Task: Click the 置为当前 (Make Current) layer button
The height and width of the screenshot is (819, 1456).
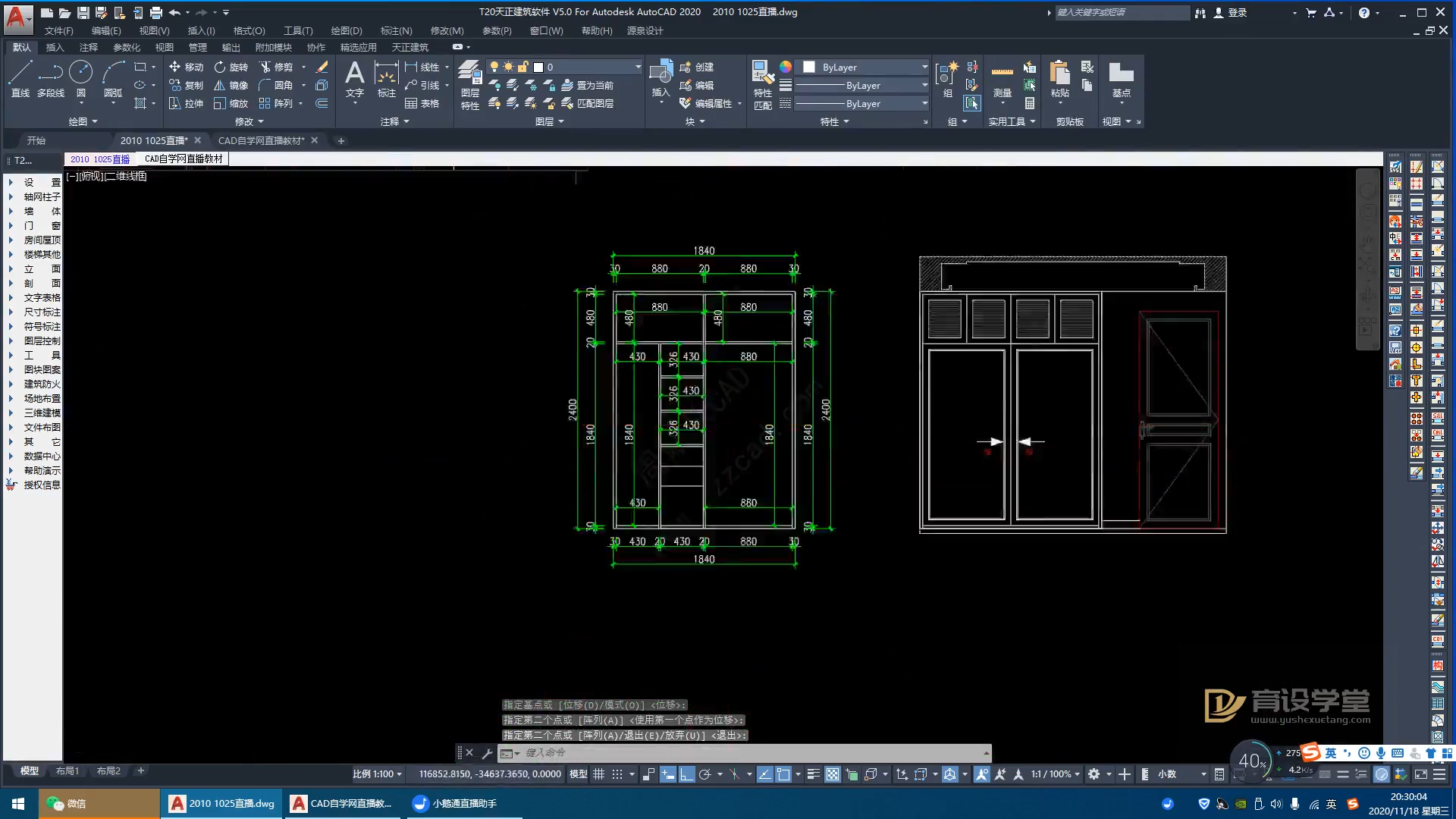Action: 588,85
